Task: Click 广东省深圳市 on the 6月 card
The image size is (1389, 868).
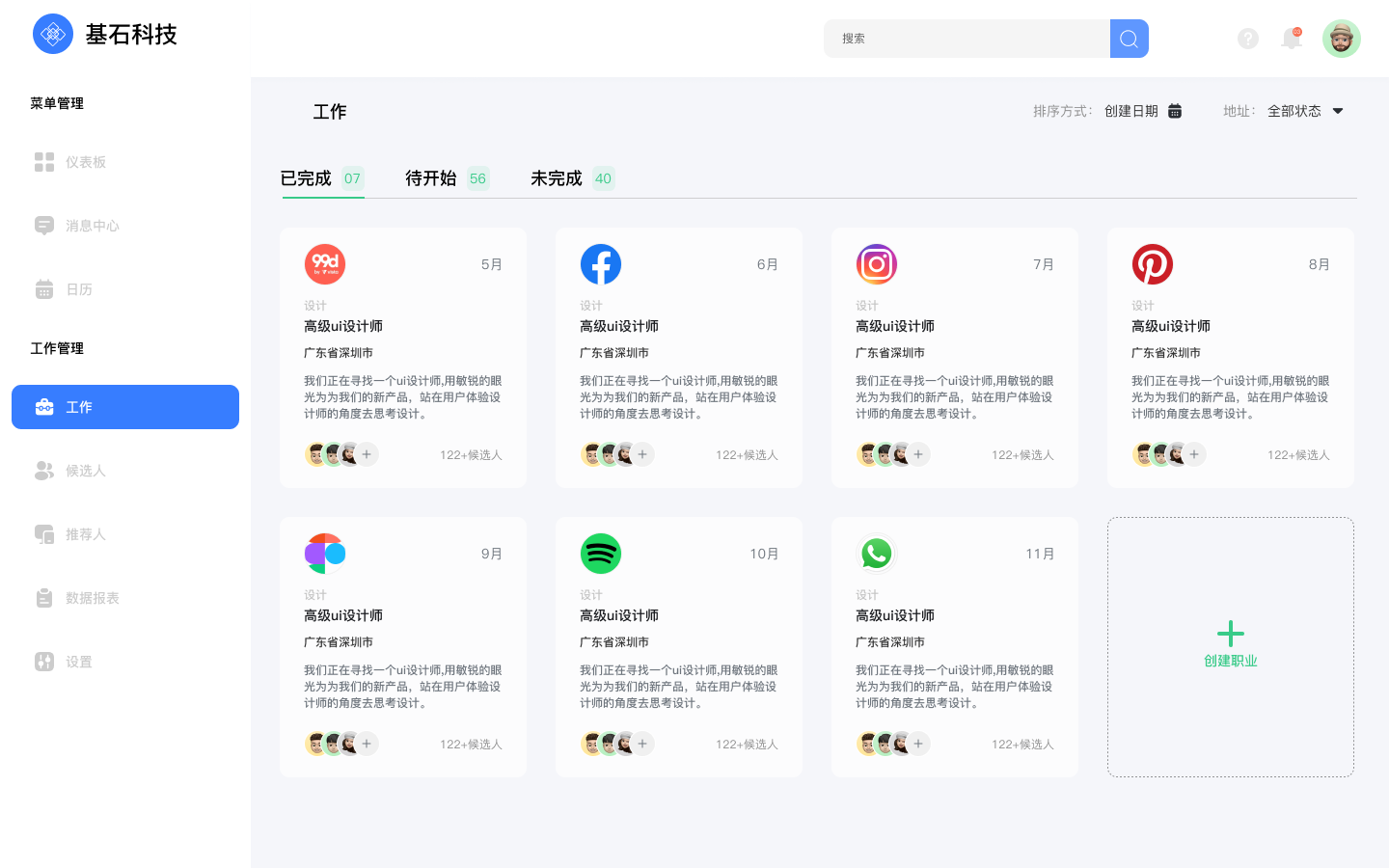Action: coord(614,353)
